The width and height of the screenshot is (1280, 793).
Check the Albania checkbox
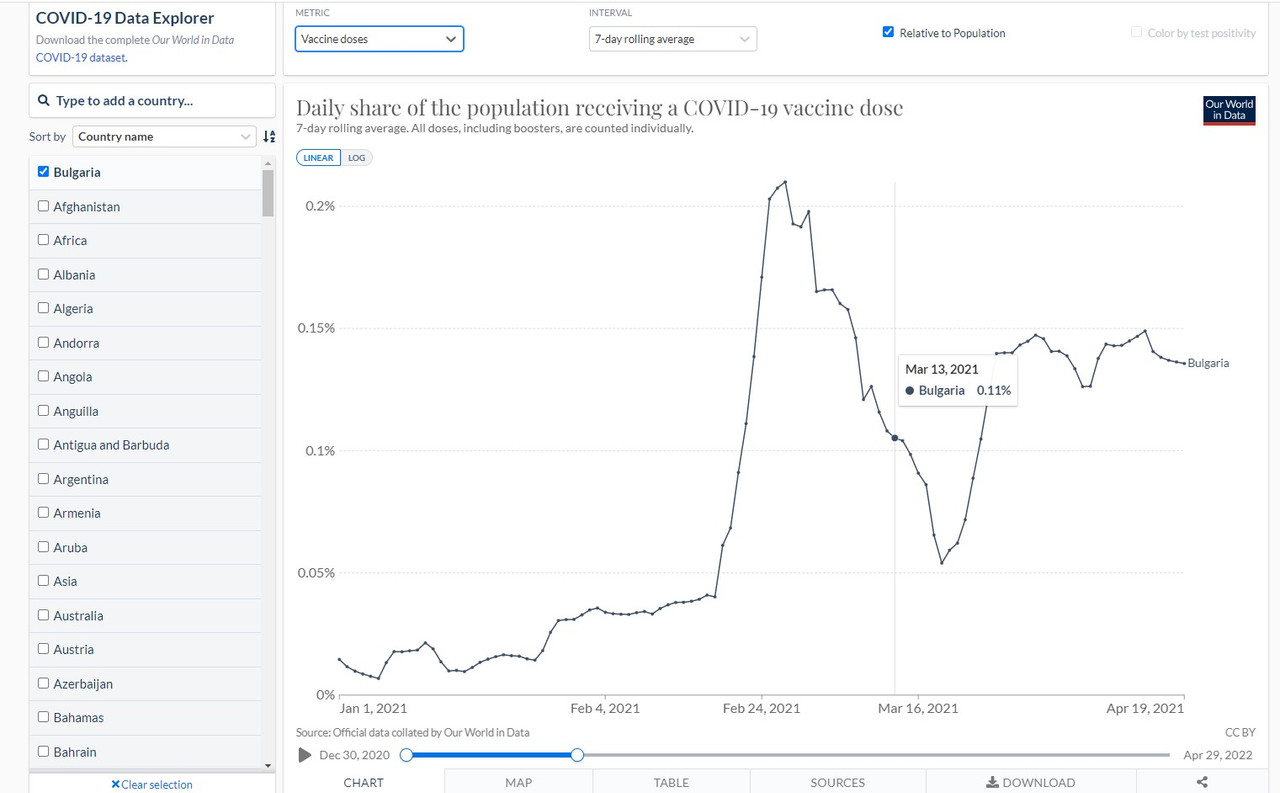click(43, 274)
